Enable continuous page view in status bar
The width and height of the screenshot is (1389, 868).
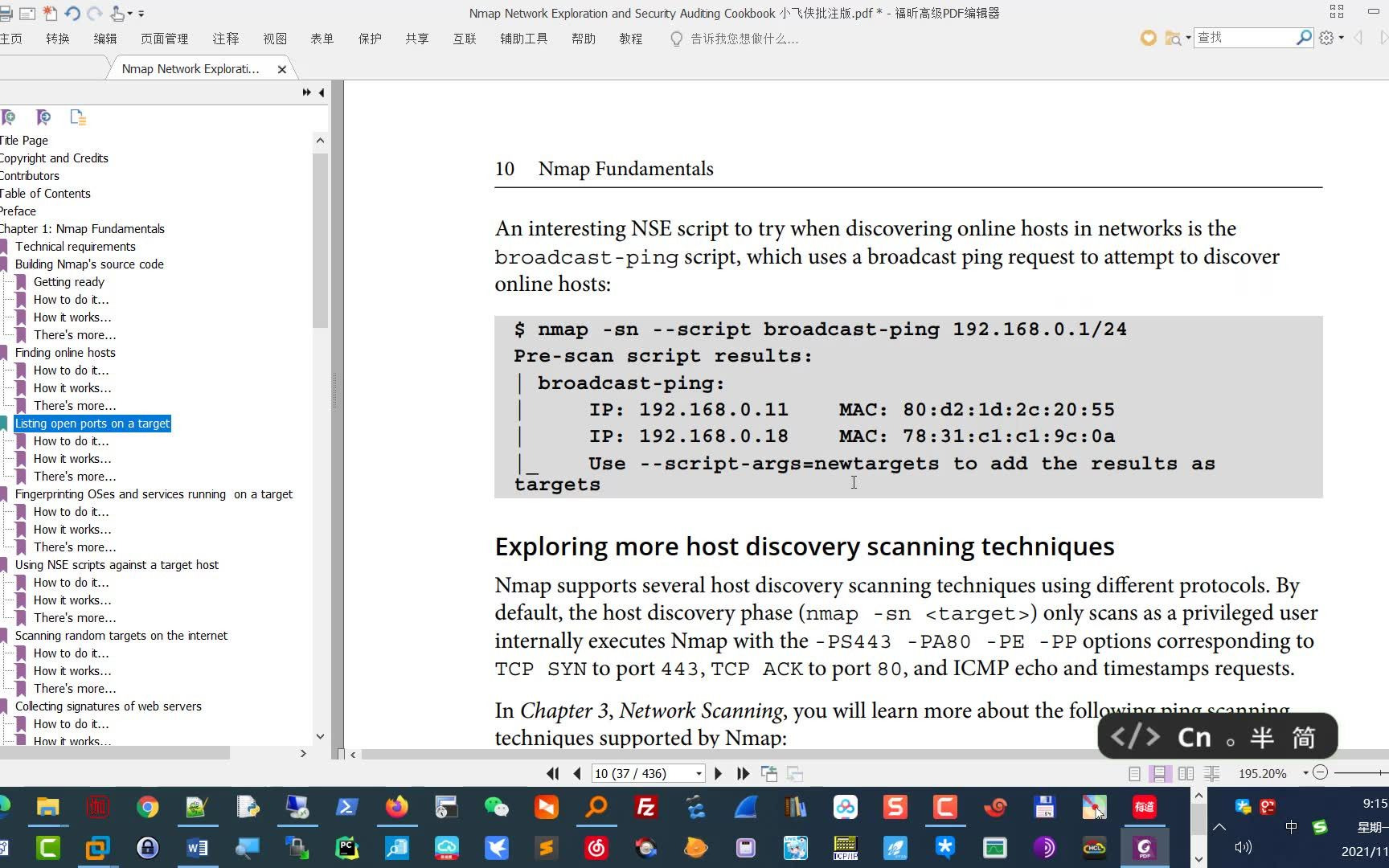[1159, 773]
